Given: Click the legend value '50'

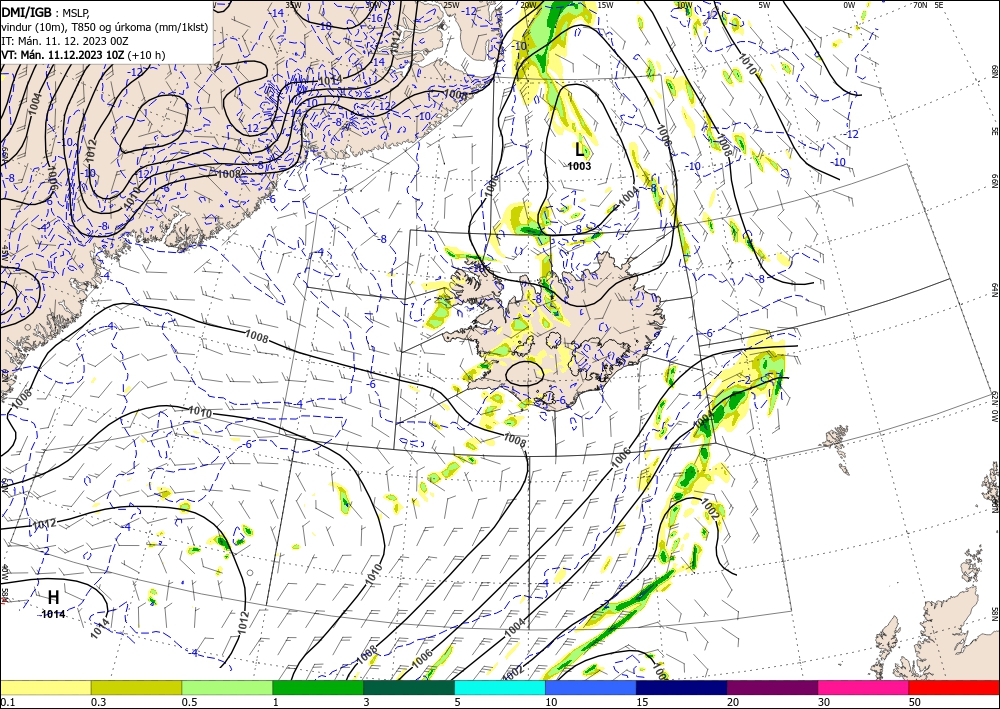Looking at the screenshot, I should coord(915,702).
